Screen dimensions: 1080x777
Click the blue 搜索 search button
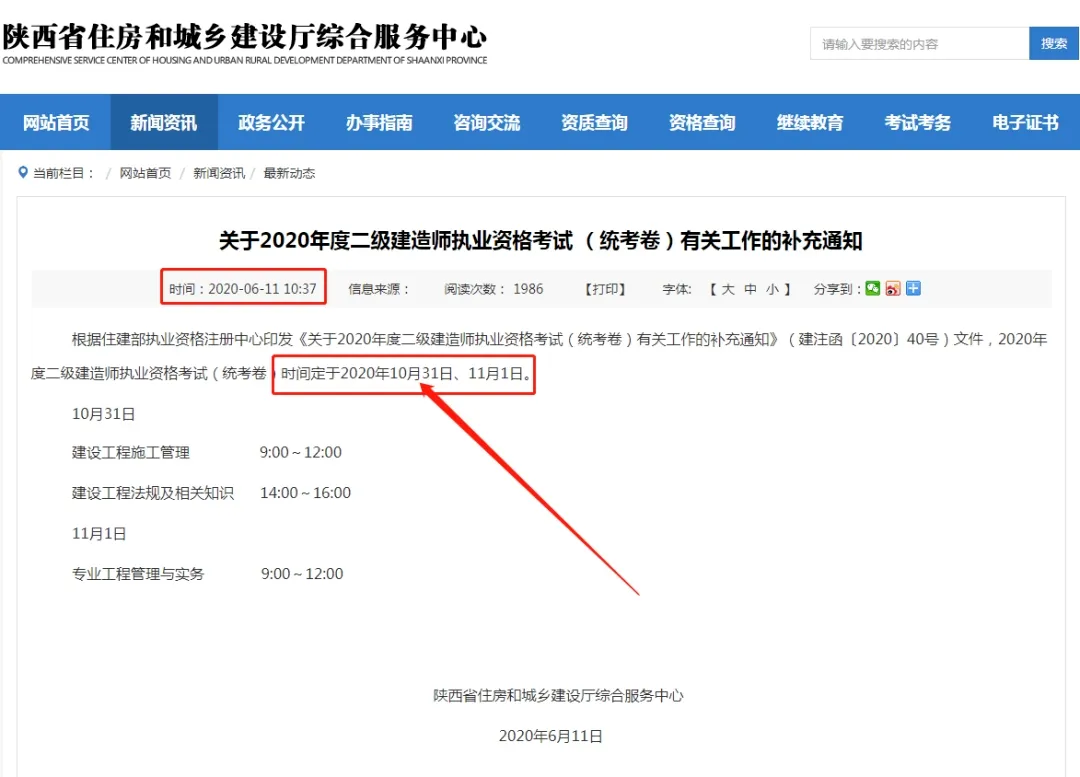pos(1054,43)
